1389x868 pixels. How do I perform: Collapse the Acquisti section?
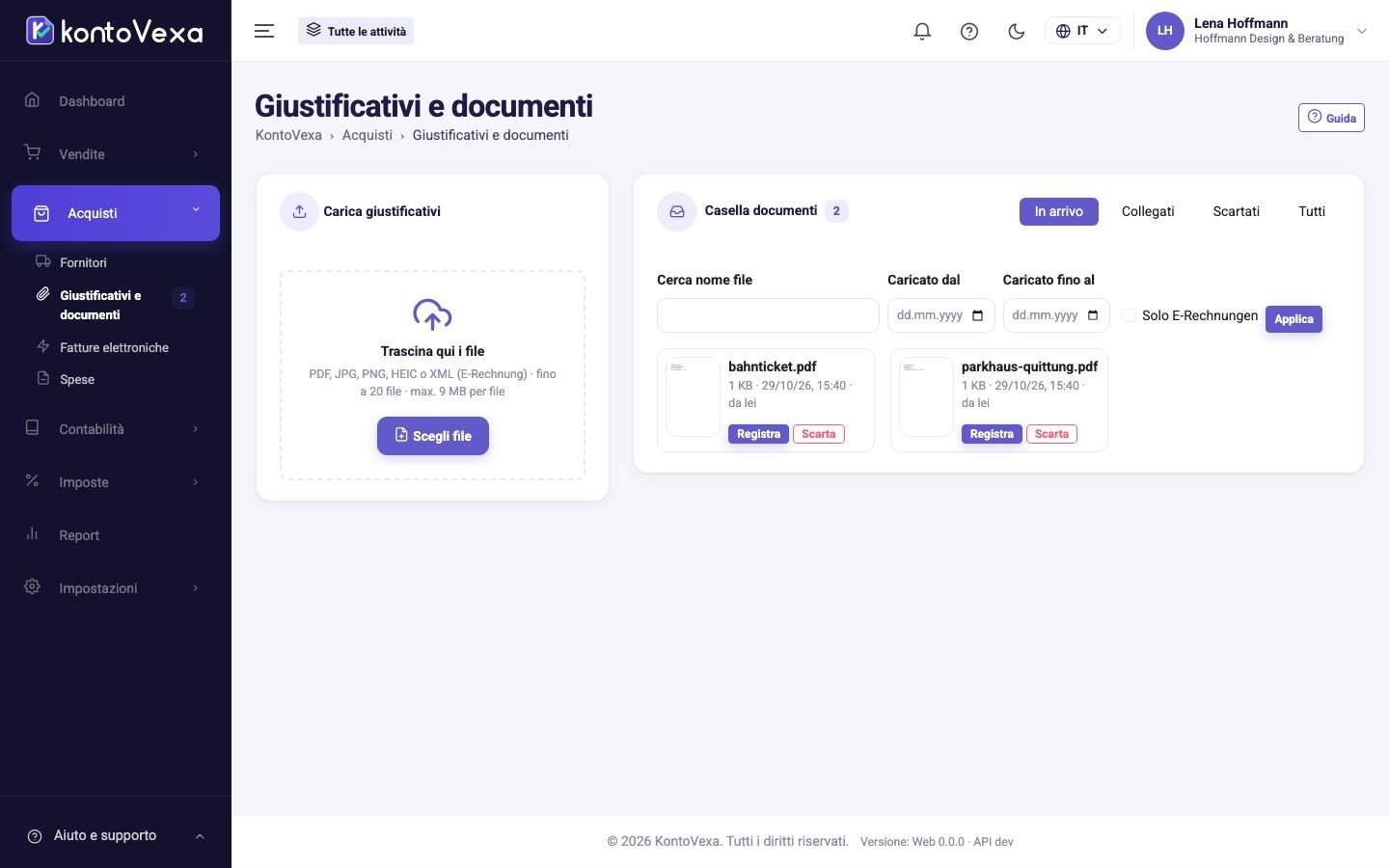[x=196, y=209]
